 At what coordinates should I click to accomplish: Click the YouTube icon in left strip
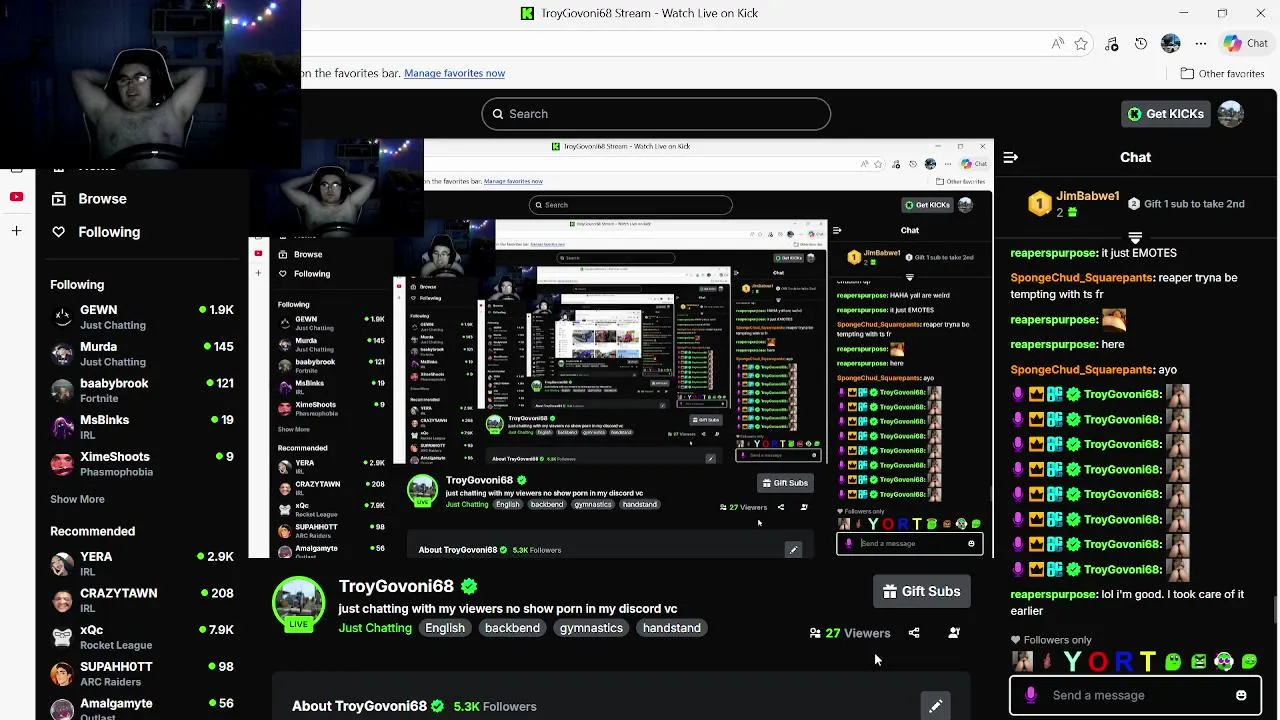pos(16,197)
